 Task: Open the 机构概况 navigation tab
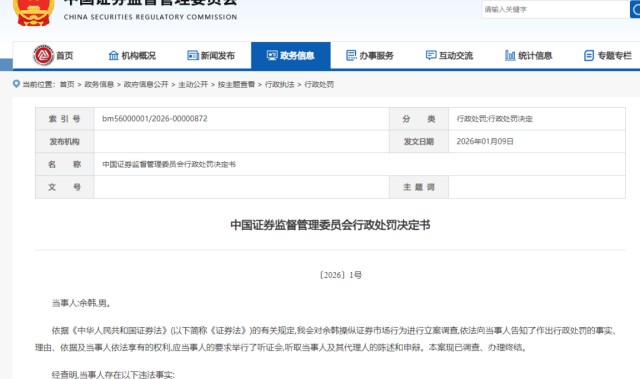pos(132,55)
